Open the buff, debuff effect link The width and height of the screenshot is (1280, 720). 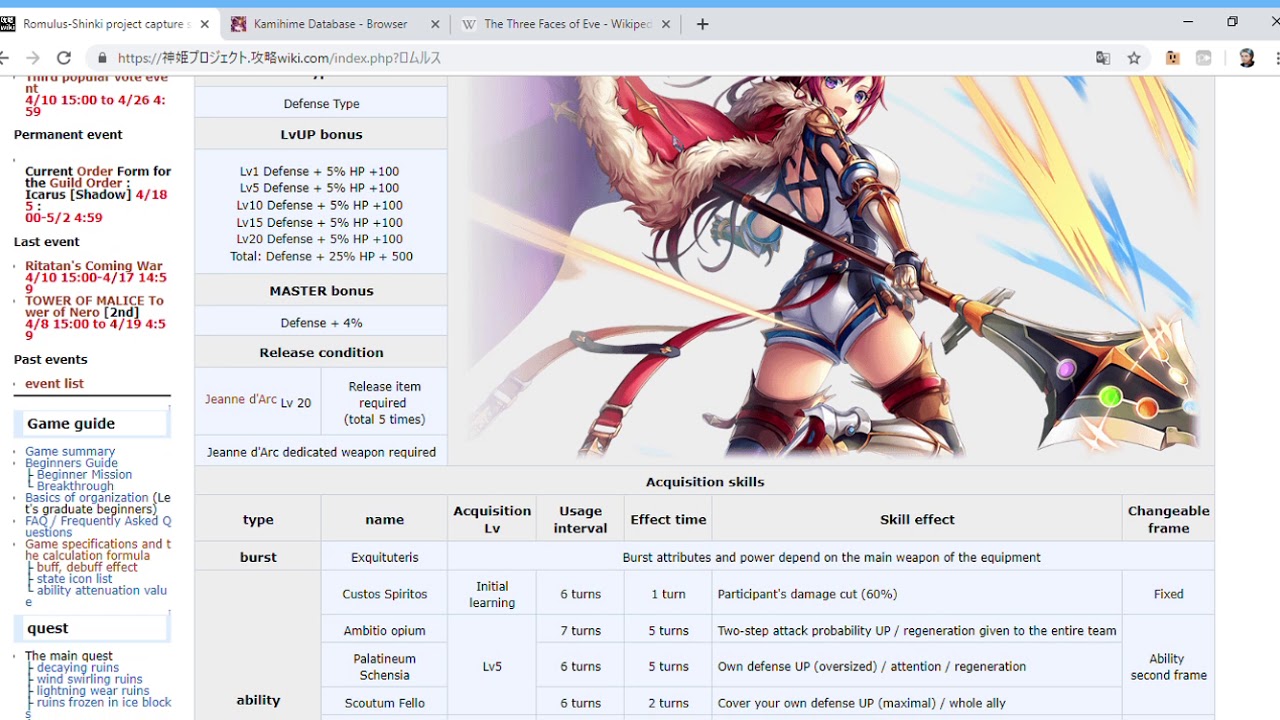coord(87,567)
